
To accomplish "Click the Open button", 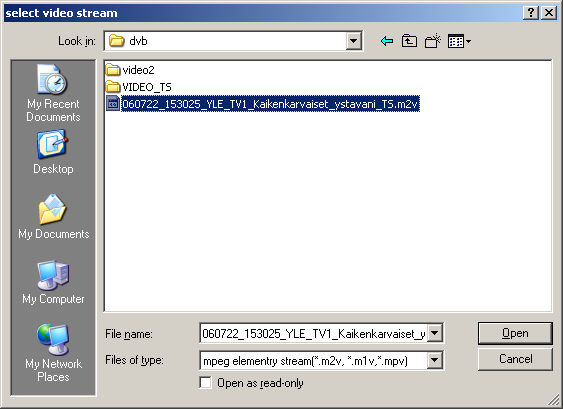I will coord(515,333).
